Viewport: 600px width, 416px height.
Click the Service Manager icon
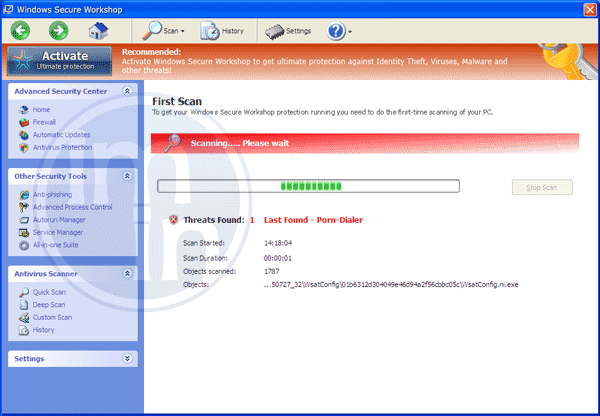24,233
